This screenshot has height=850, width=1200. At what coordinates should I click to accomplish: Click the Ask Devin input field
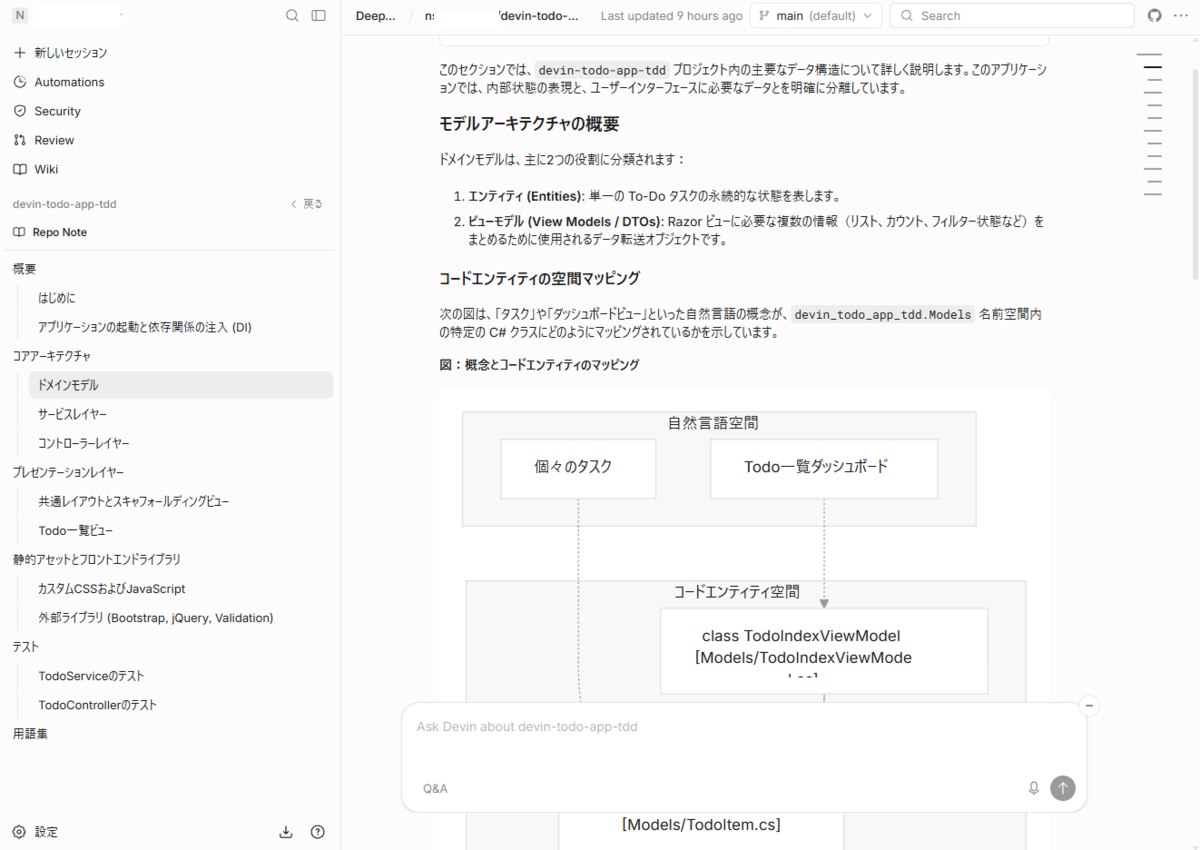coord(743,727)
